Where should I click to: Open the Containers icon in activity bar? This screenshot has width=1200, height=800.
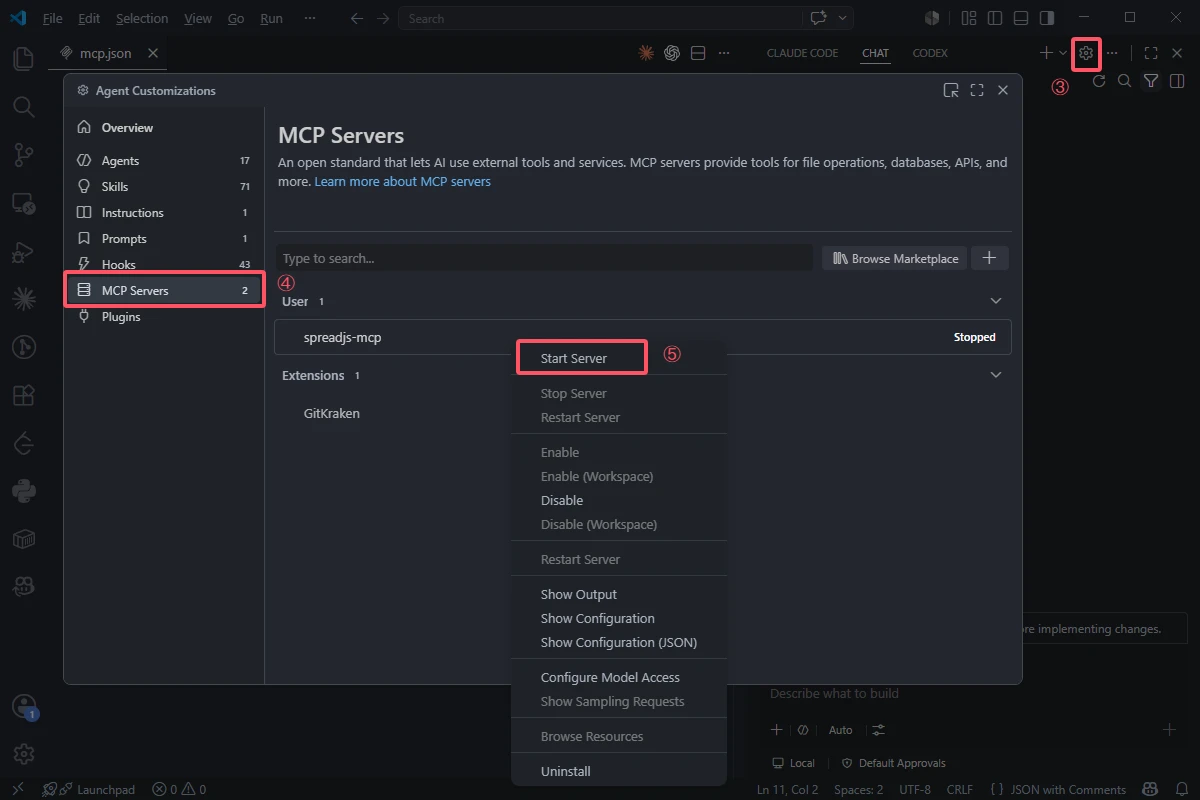click(23, 539)
